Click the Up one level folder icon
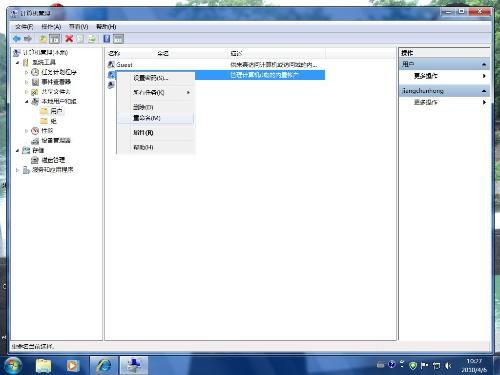The image size is (500, 375). click(43, 39)
